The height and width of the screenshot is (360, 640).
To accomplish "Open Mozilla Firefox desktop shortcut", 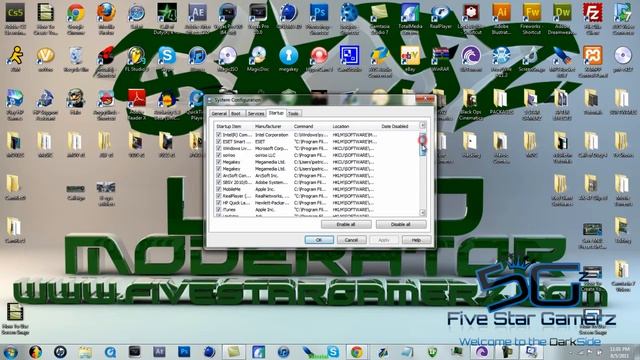I will pos(106,17).
